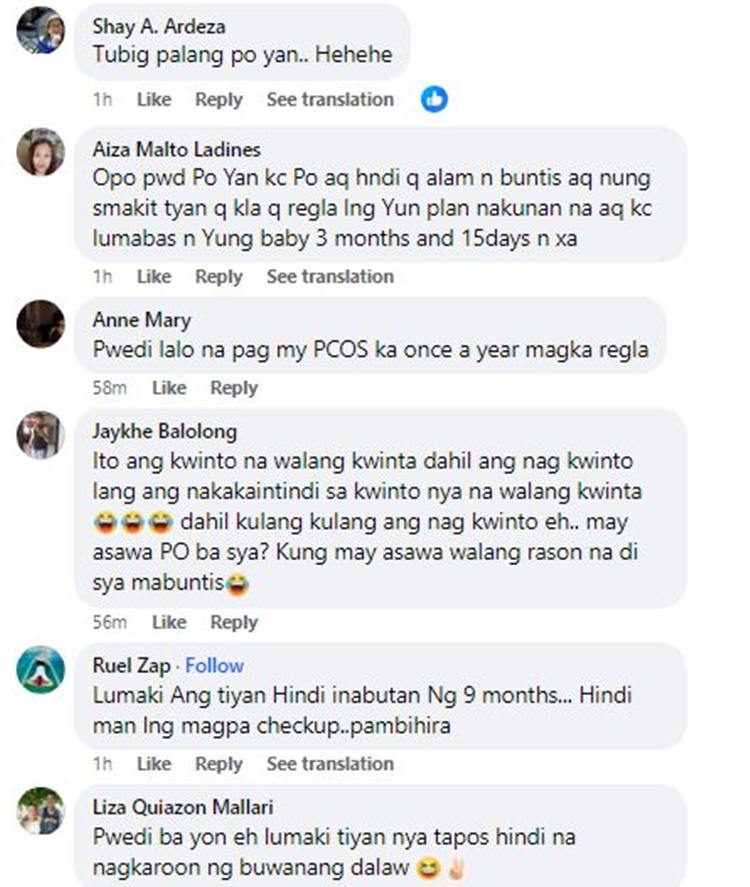The height and width of the screenshot is (887, 750).
Task: Open Jaykhe Balolong's profile avatar
Action: 40,434
